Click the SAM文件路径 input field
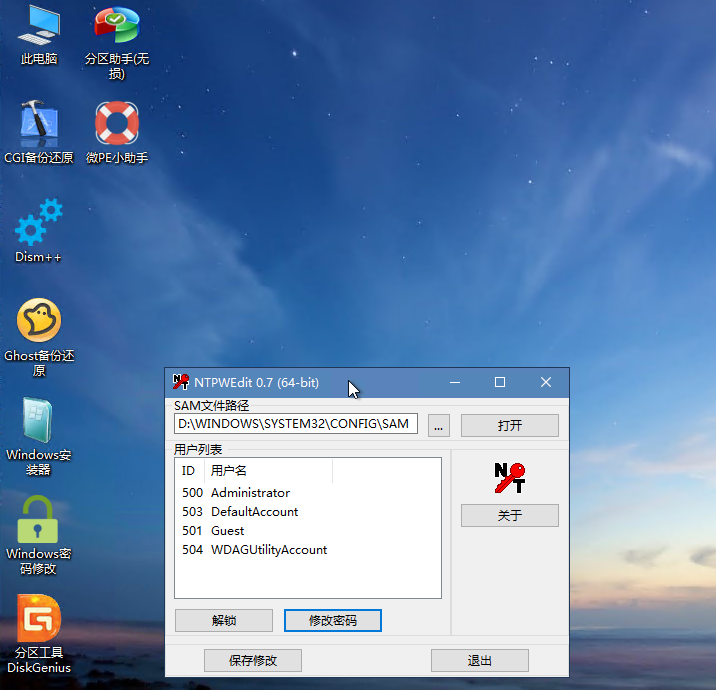Viewport: 716px width, 690px height. click(x=295, y=424)
